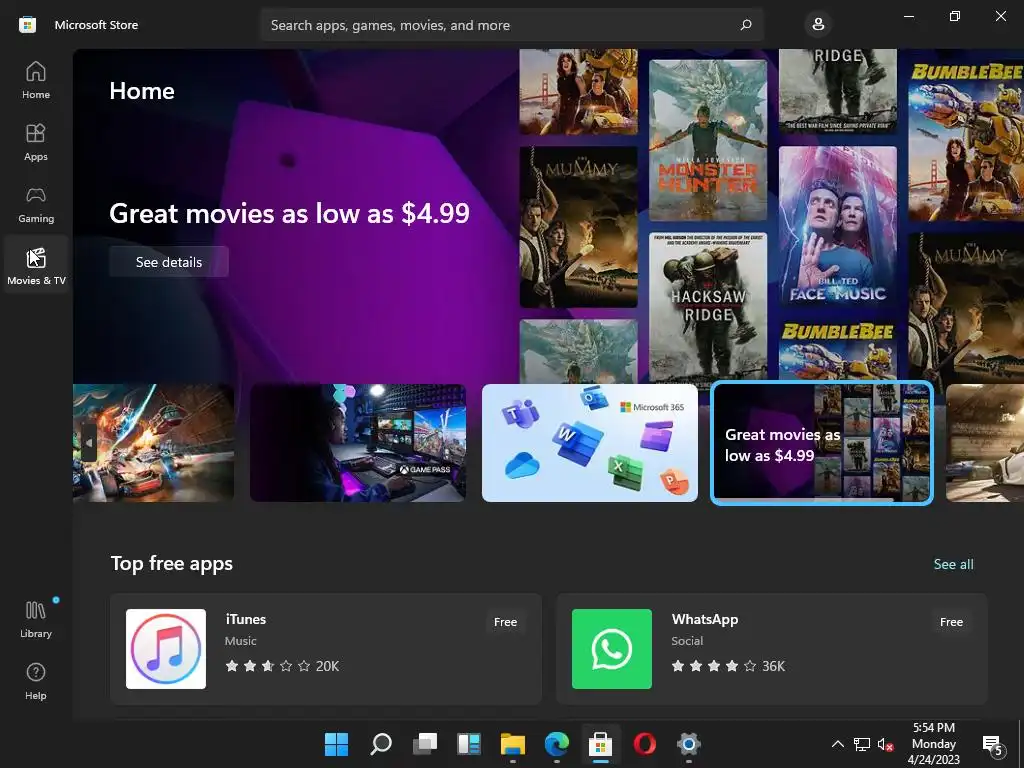
Task: Click Microsoft Store taskbar icon
Action: point(600,743)
